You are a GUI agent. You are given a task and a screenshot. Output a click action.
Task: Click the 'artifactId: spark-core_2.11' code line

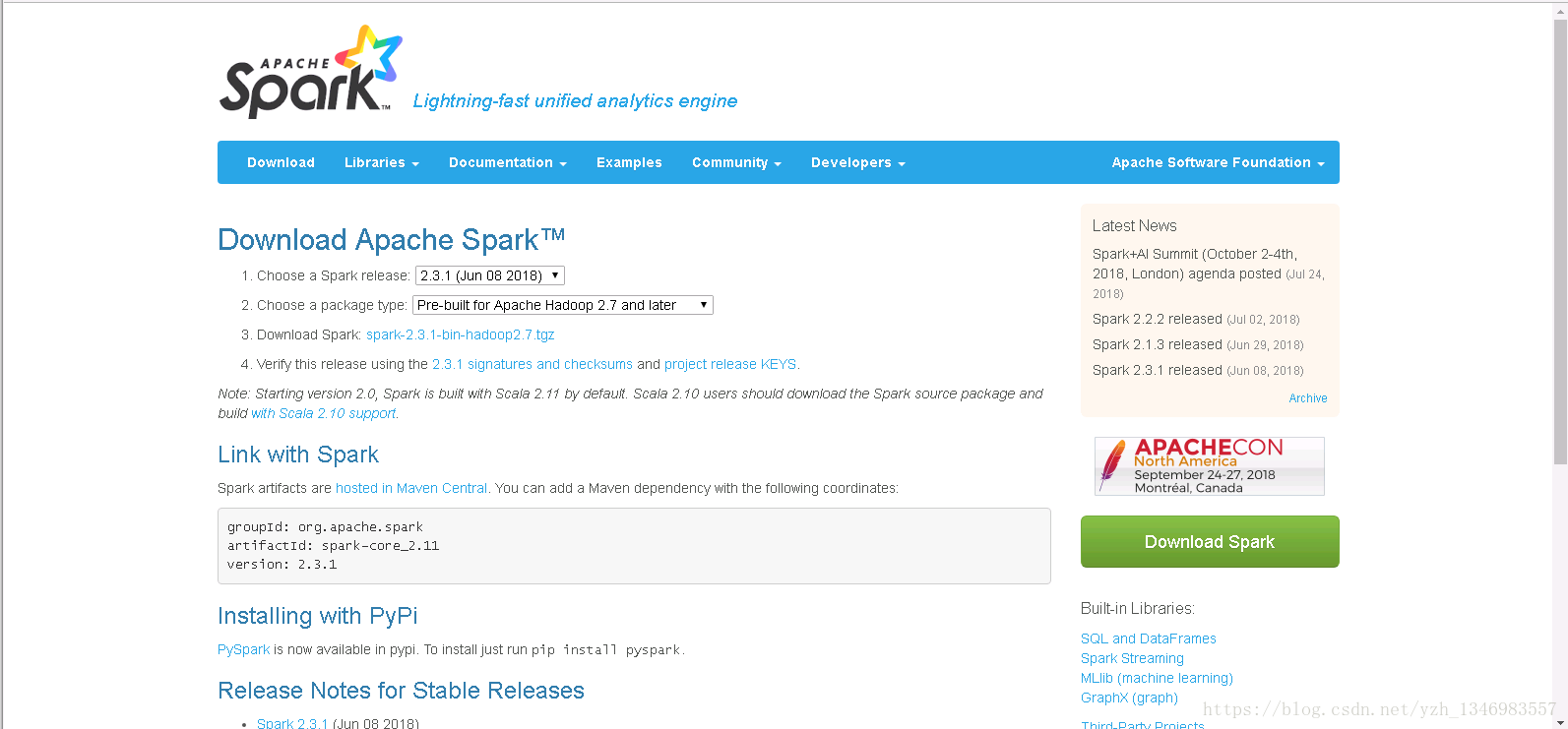(x=333, y=545)
